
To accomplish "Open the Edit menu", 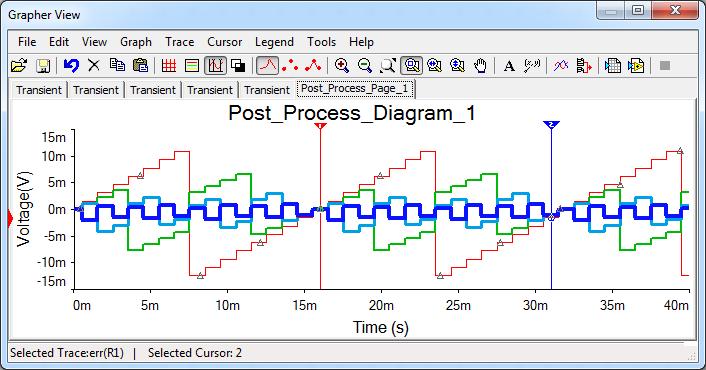I will click(x=59, y=42).
